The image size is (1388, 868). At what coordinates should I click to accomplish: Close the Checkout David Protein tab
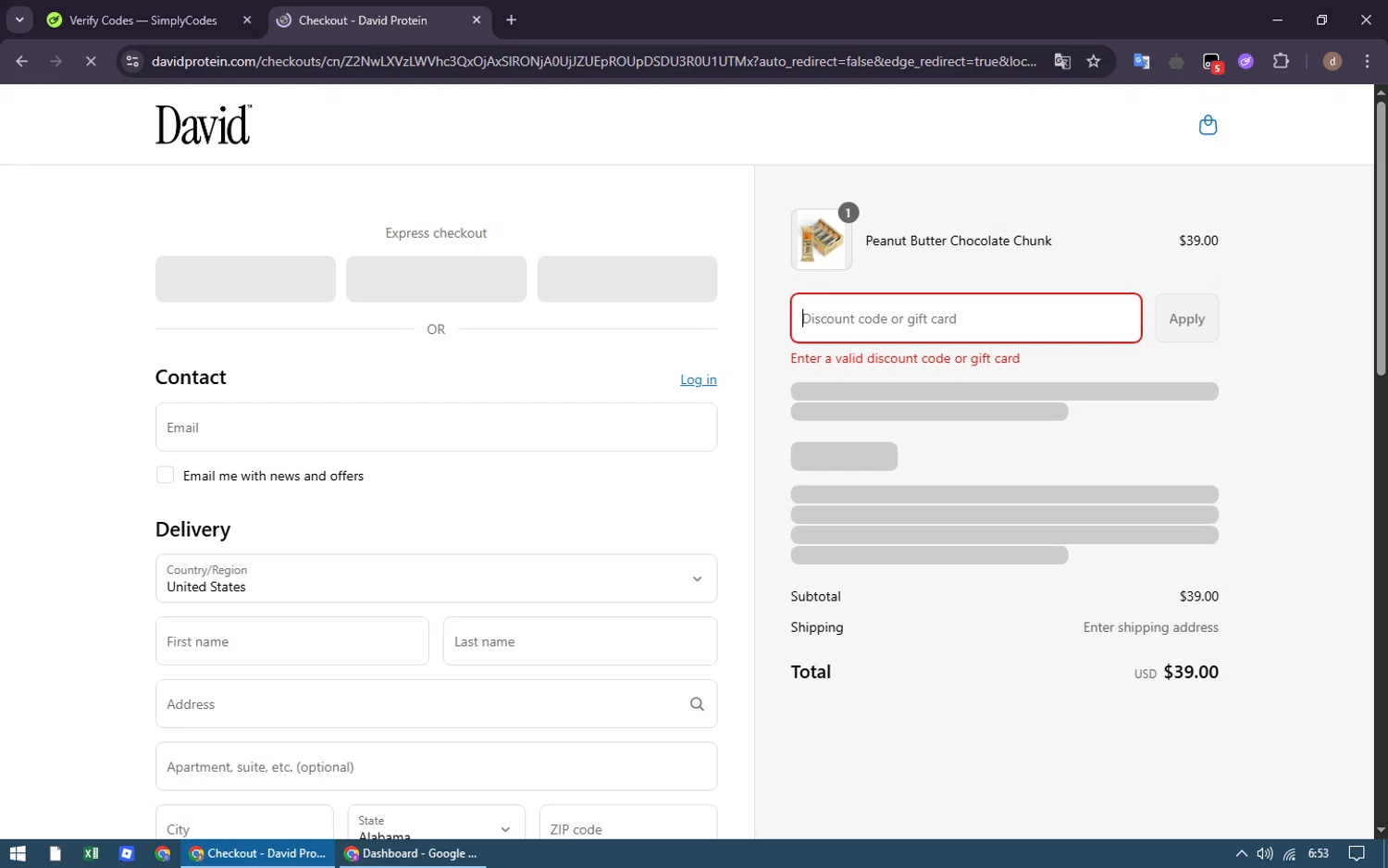click(477, 20)
